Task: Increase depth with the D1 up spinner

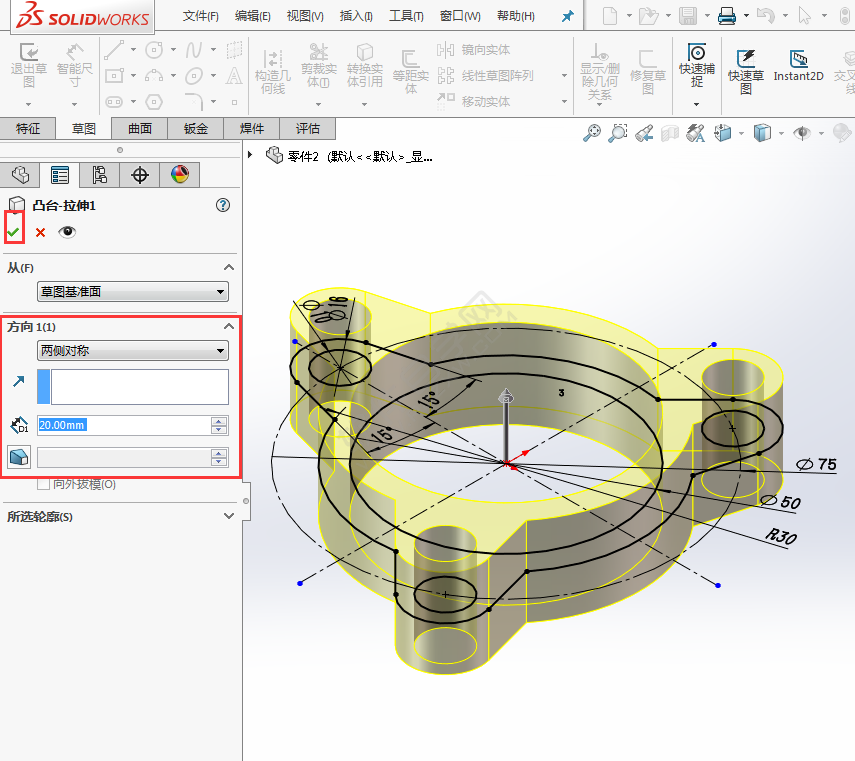Action: pos(219,421)
